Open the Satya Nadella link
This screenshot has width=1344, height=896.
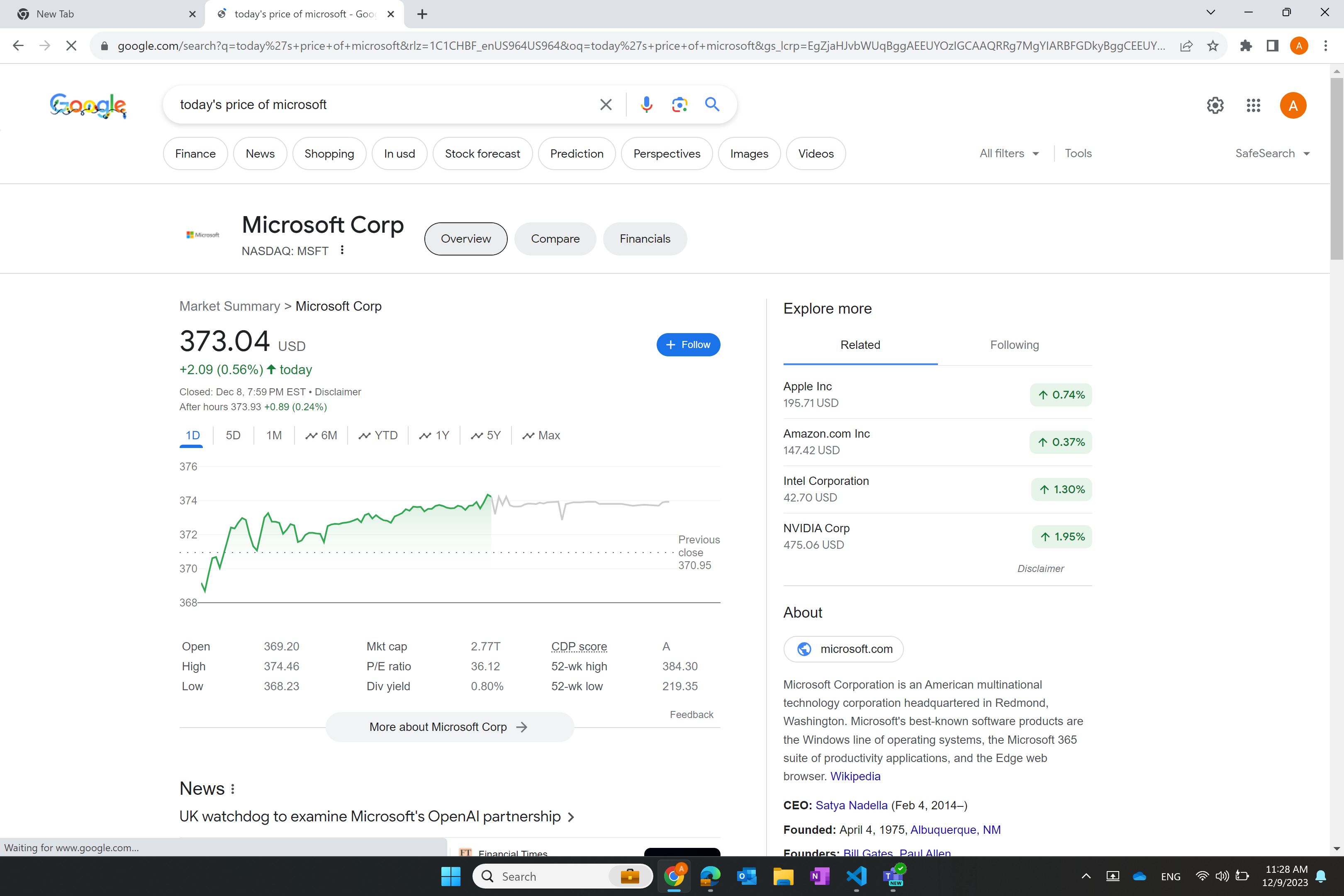pyautogui.click(x=851, y=805)
